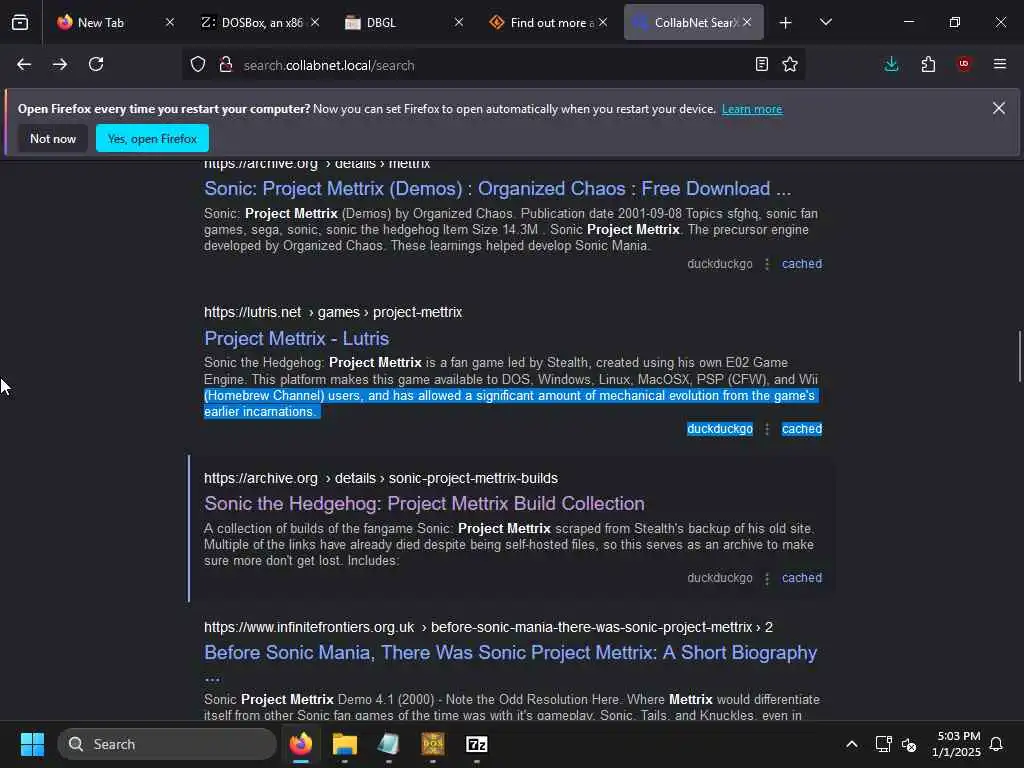Open 7-Zip from the taskbar

coord(477,744)
